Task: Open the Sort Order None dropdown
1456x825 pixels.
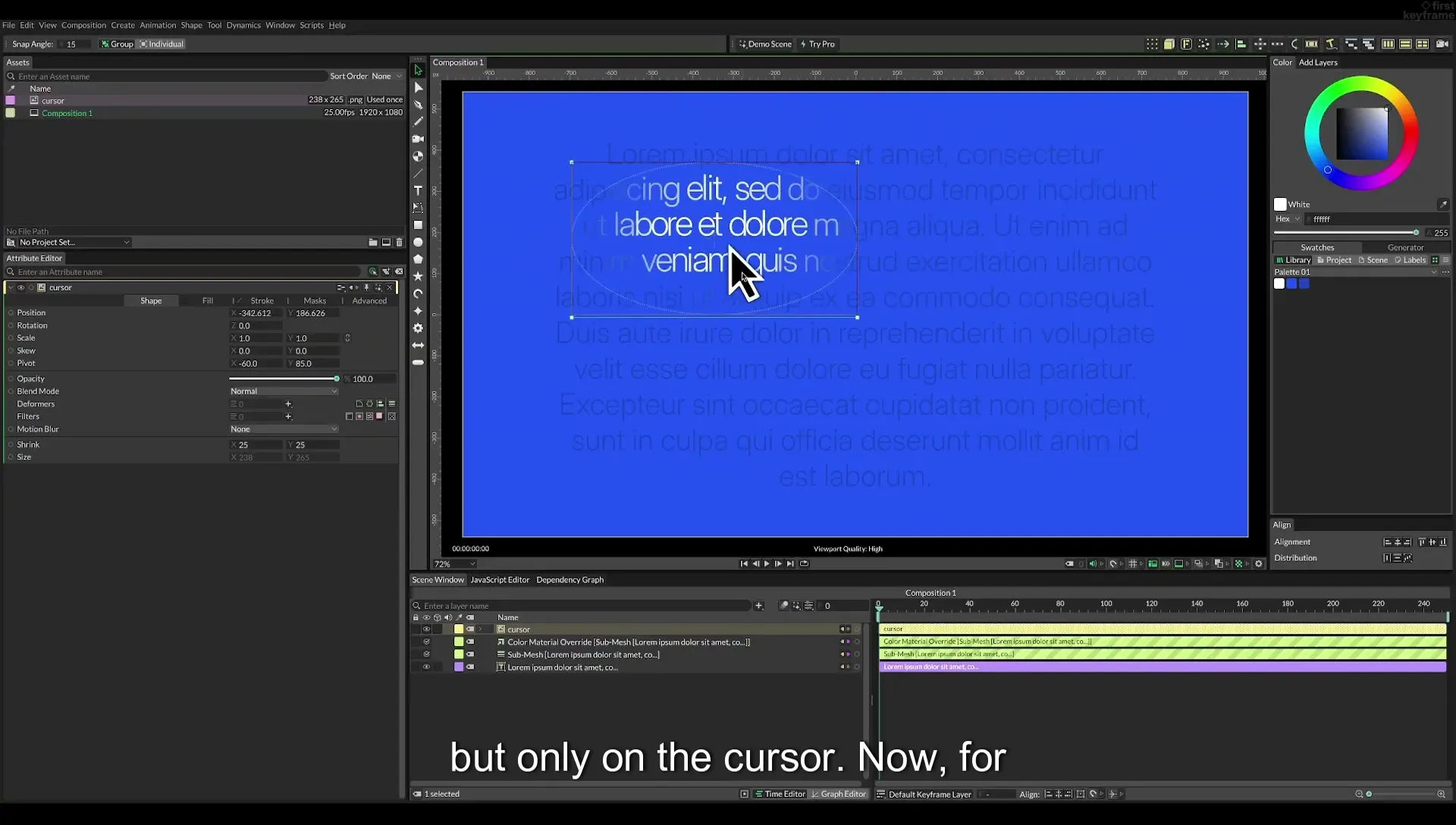Action: coord(386,77)
